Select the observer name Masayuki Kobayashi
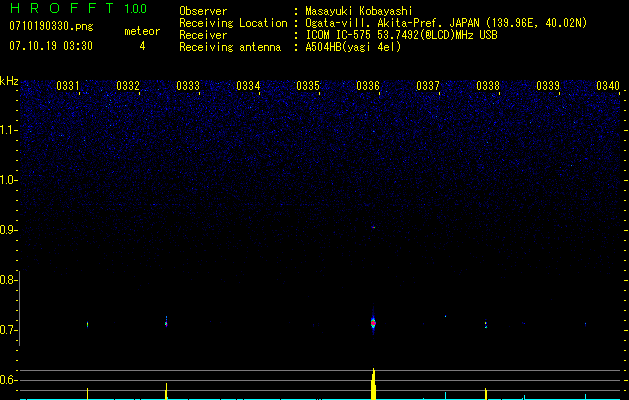The height and width of the screenshot is (400, 629). click(359, 11)
